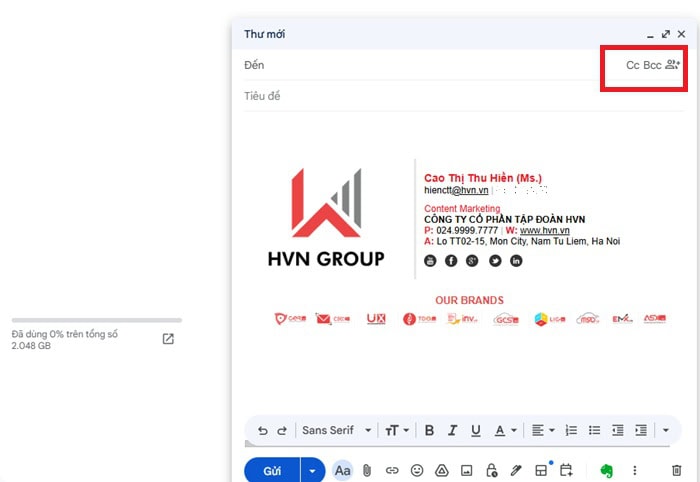Expand more formatting options arrow
700x482 pixels.
tap(666, 431)
